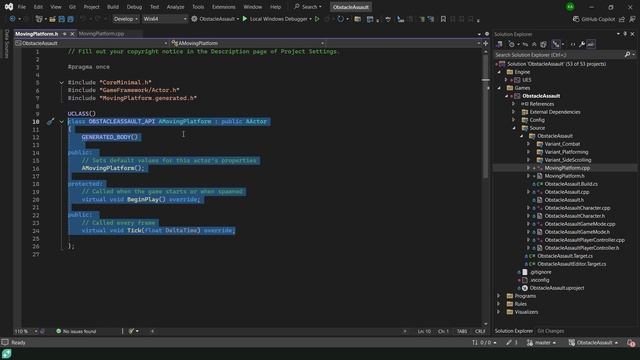This screenshot has height=360, width=640.
Task: Toggle Preview Selected Items icon
Action: [591, 44]
